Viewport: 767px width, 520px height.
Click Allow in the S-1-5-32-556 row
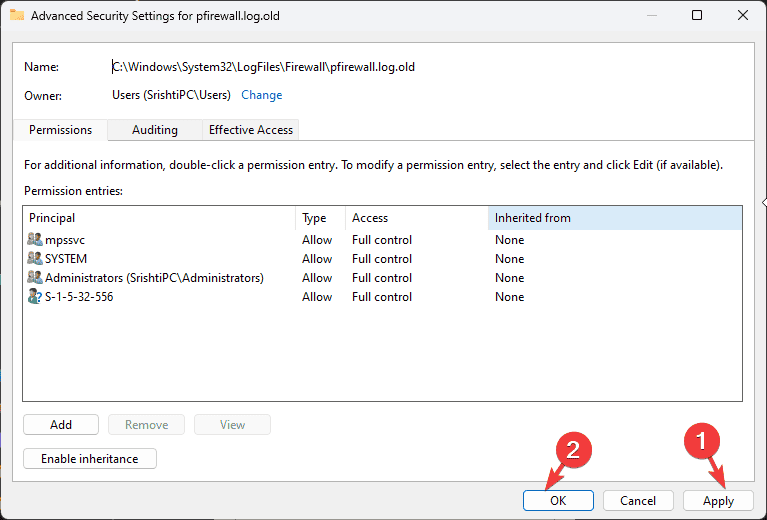[x=317, y=296]
